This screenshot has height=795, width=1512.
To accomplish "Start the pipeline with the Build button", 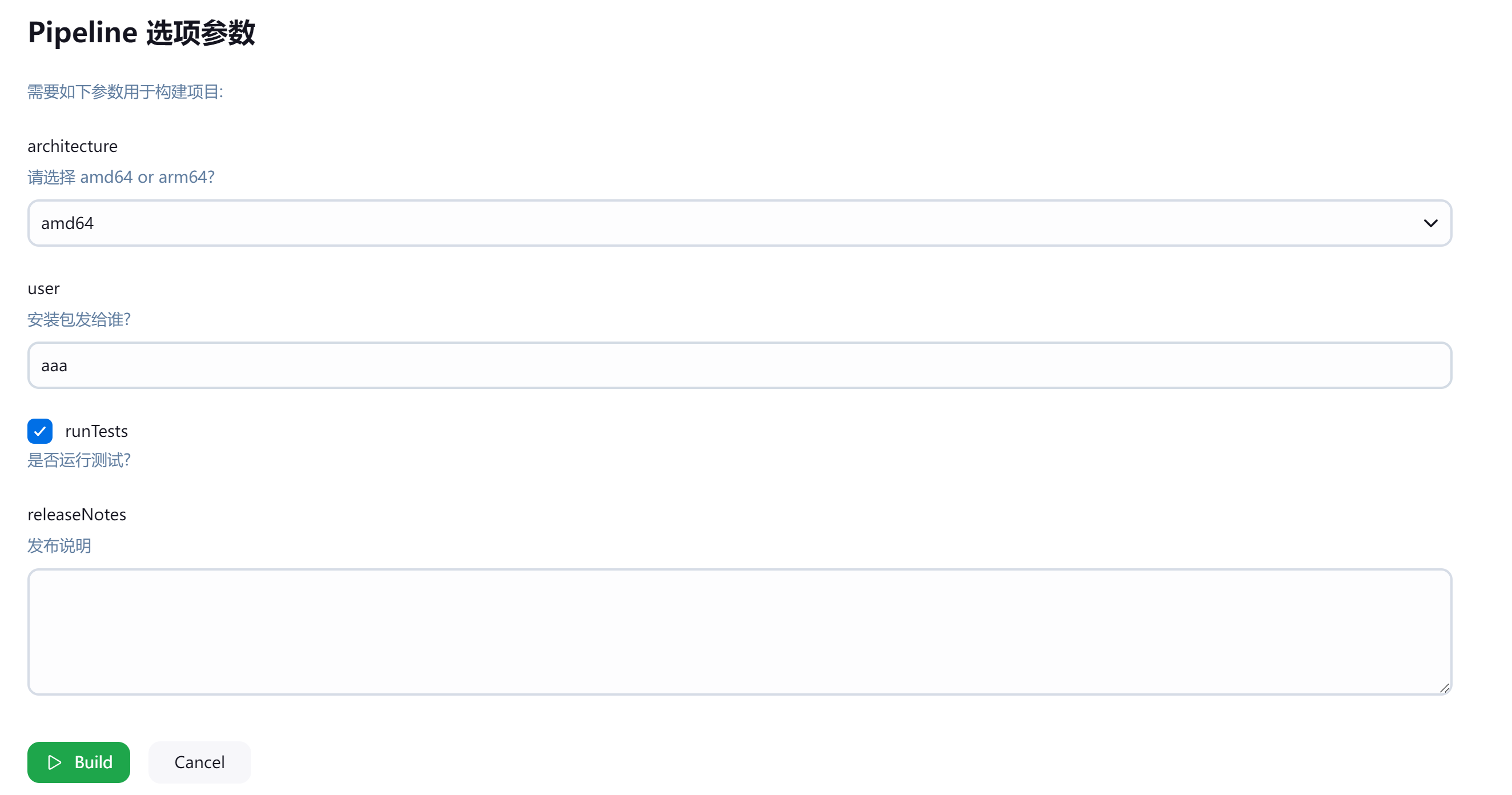I will point(79,762).
